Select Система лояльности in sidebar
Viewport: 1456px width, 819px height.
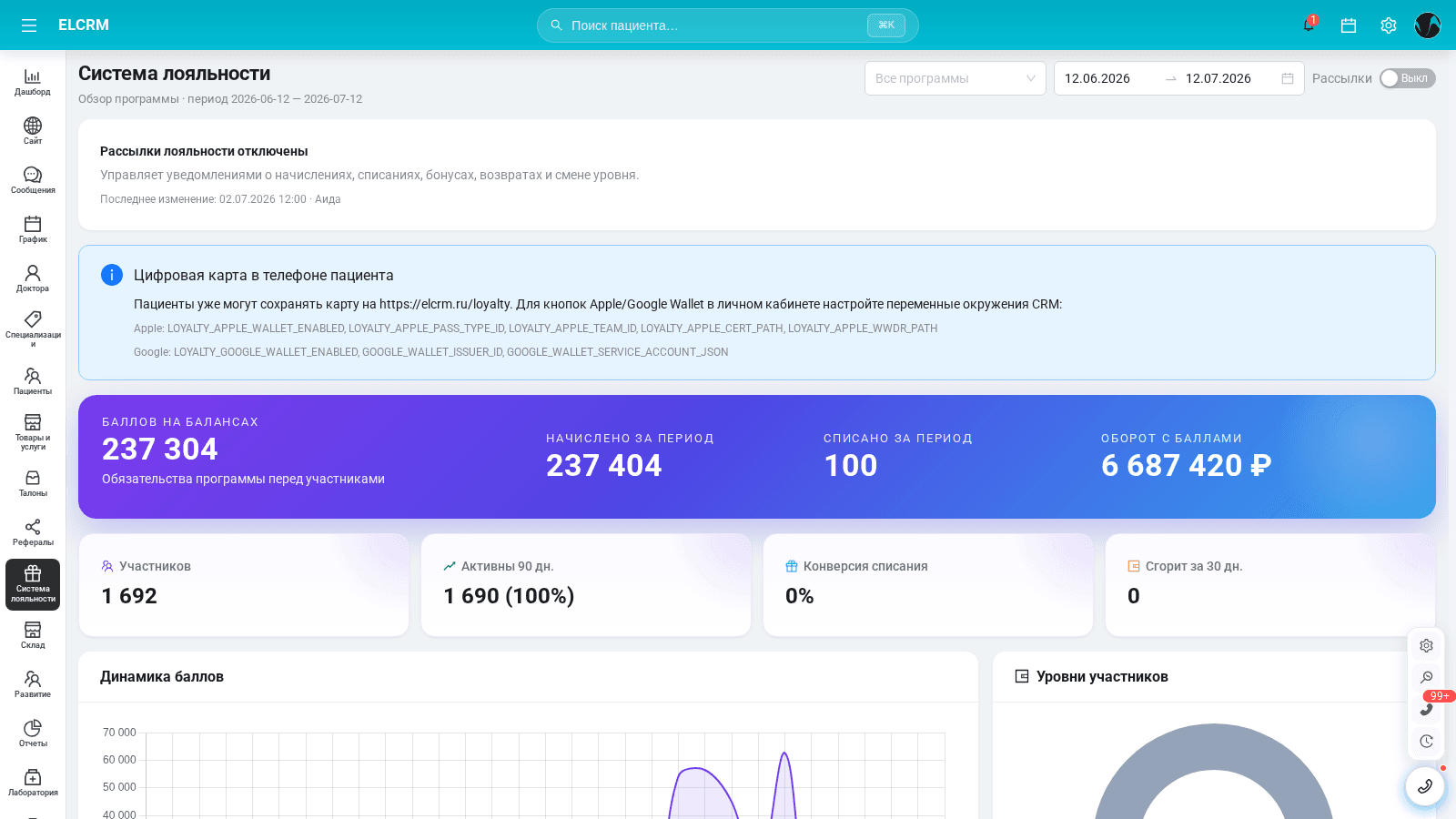coord(33,584)
